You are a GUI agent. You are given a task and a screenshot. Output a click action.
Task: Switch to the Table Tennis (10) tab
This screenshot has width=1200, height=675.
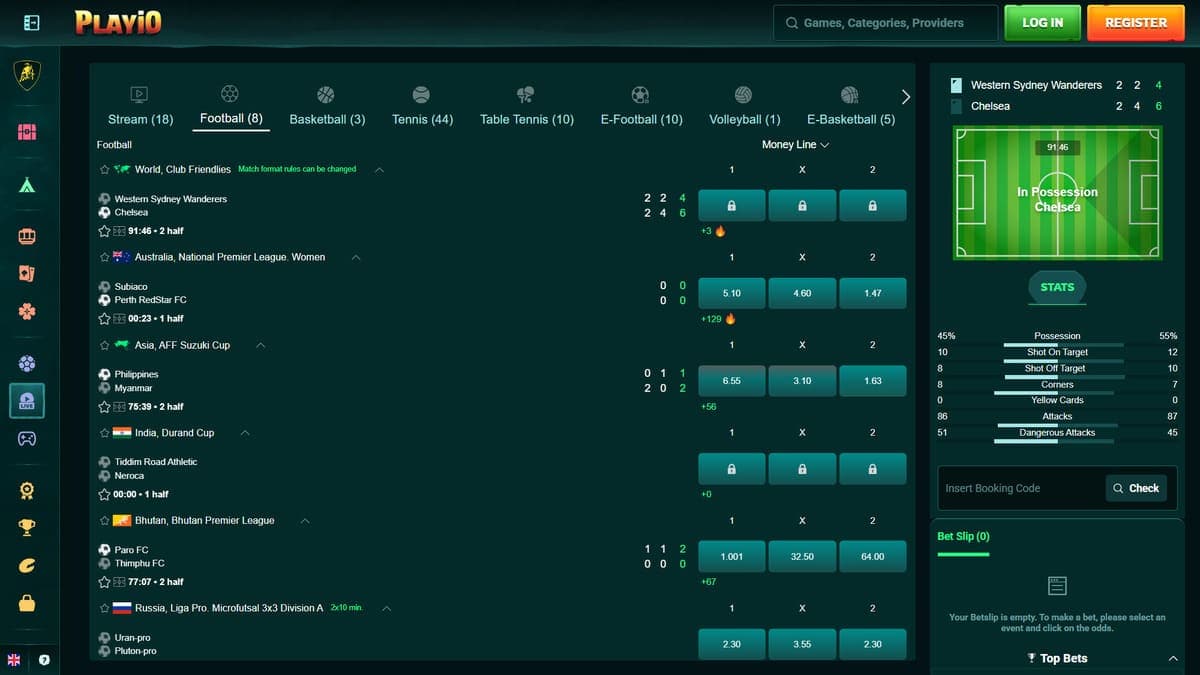click(x=527, y=108)
